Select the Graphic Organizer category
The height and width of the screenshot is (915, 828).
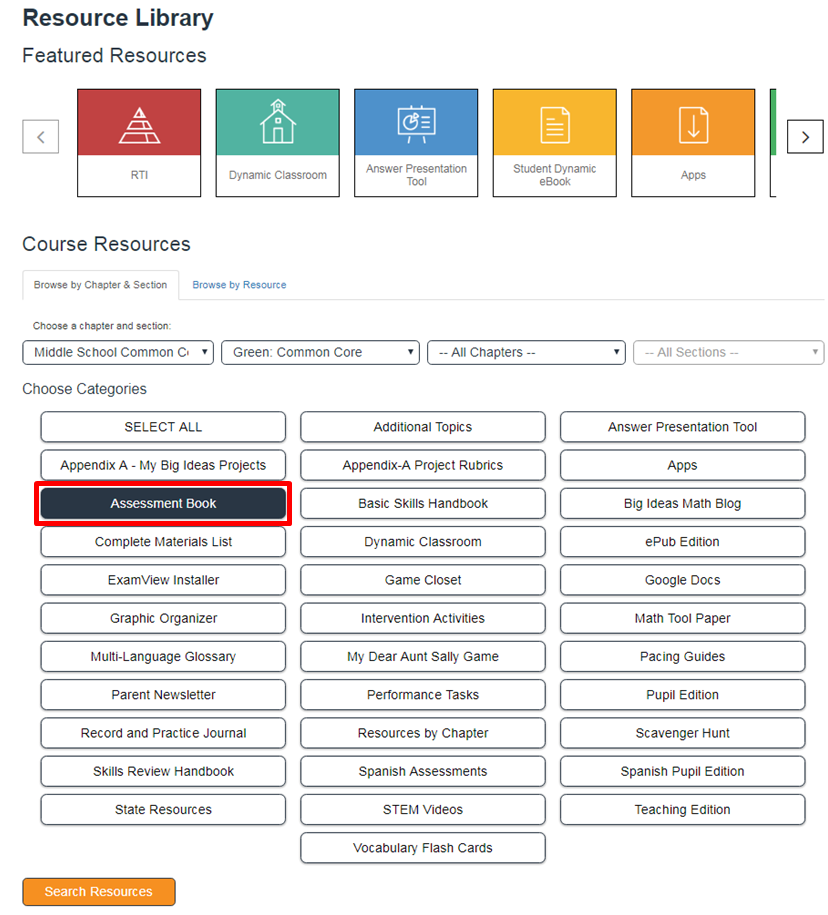[163, 618]
